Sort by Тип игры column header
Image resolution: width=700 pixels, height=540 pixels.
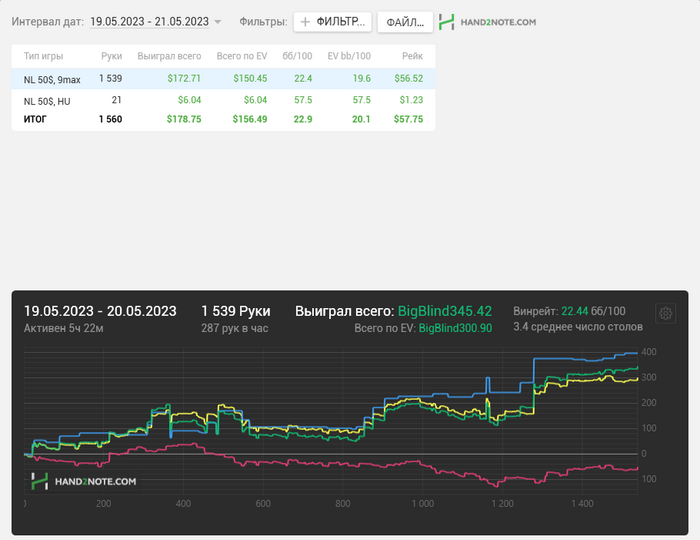[x=43, y=56]
